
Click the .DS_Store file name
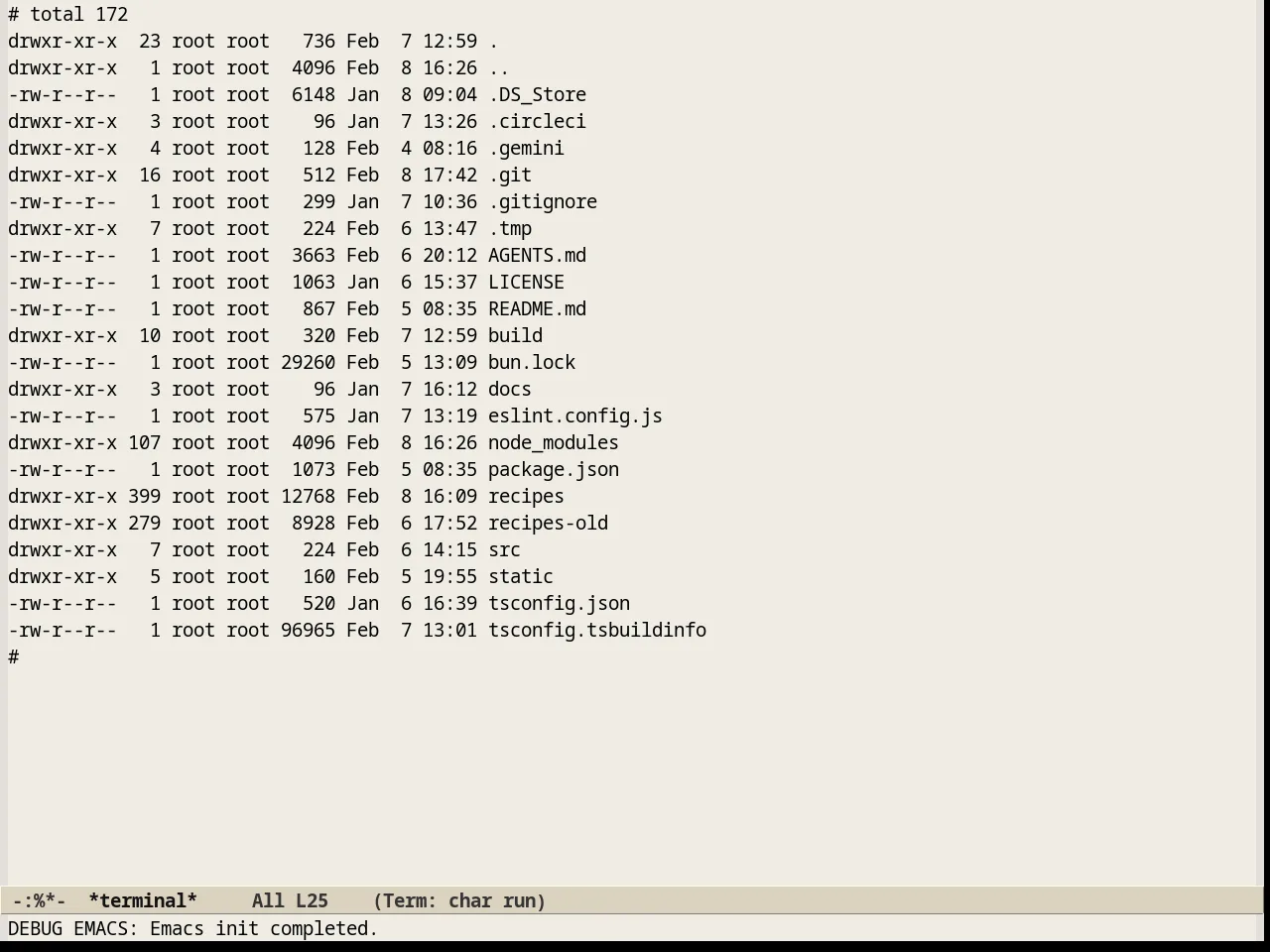(537, 95)
